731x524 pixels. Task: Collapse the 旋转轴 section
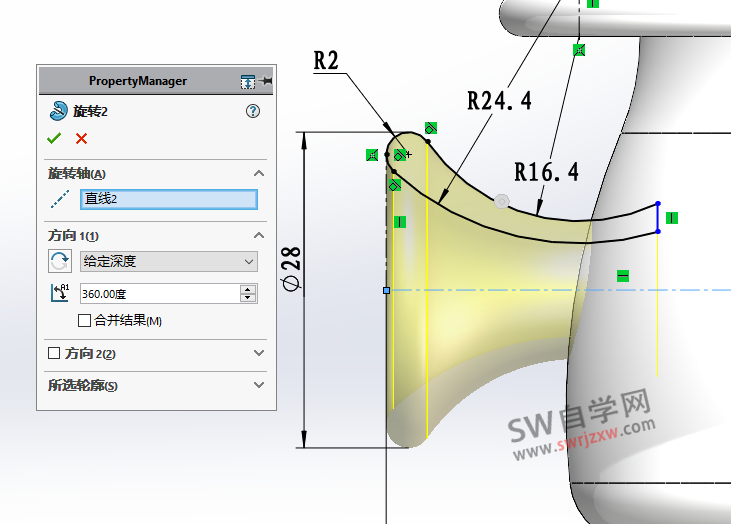(x=259, y=174)
